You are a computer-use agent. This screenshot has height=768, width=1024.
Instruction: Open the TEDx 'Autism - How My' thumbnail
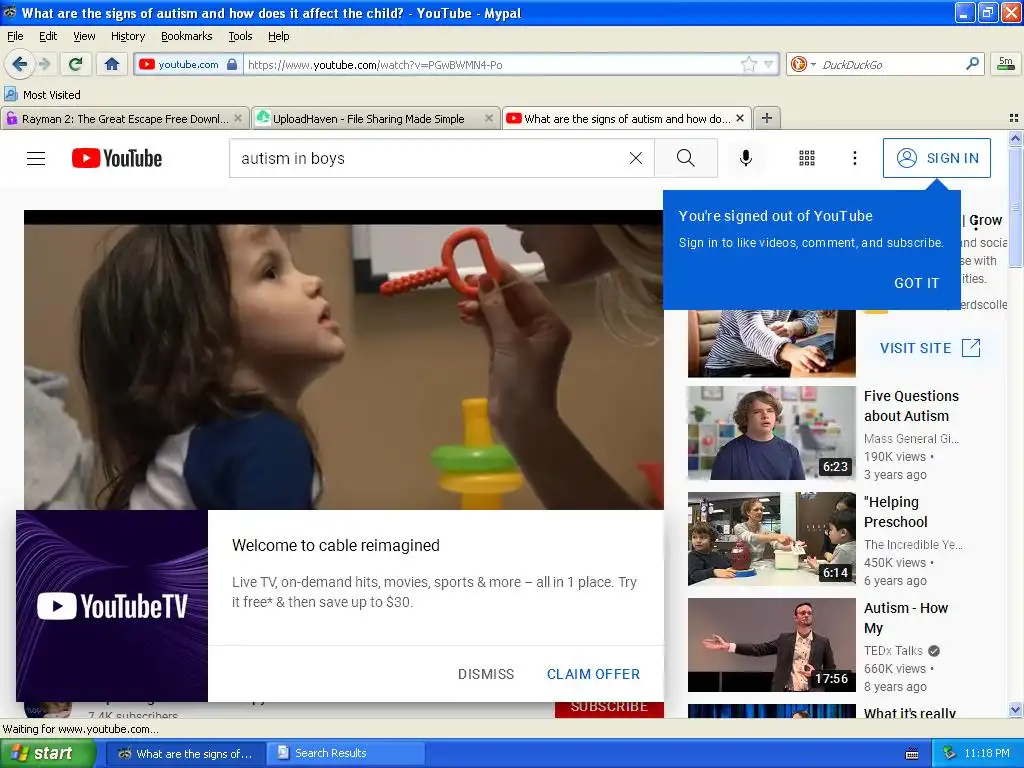(771, 645)
